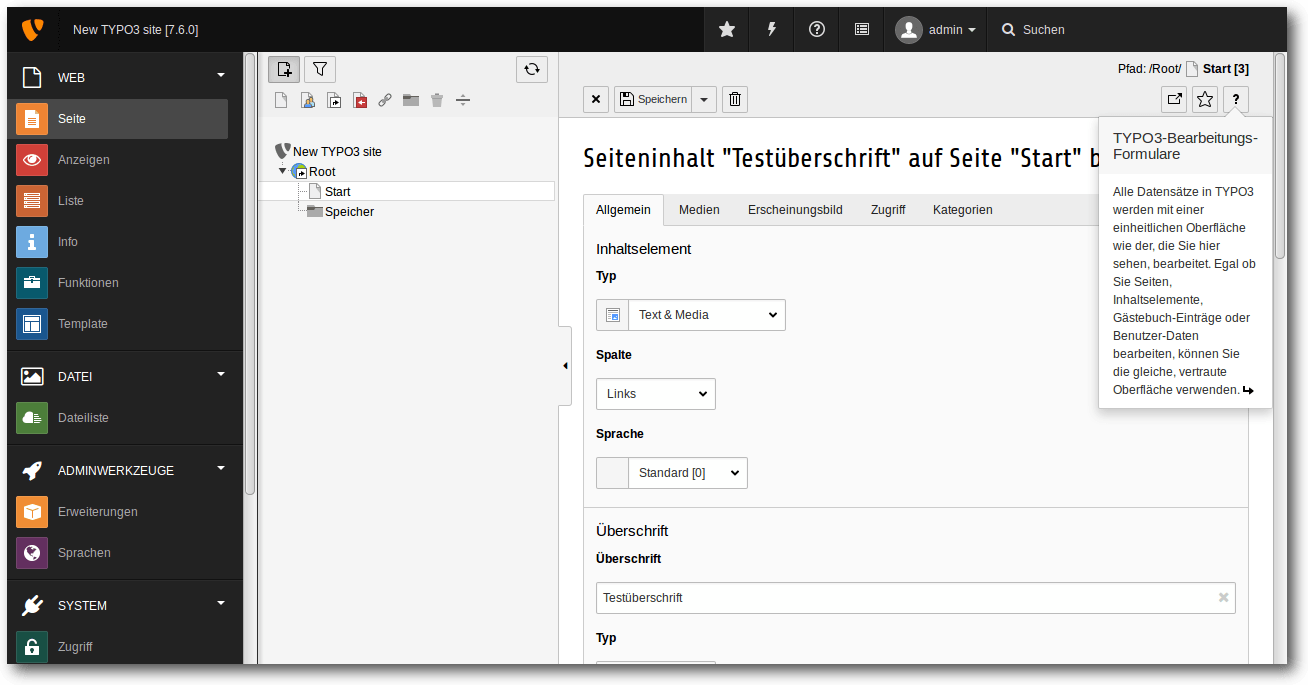The width and height of the screenshot is (1308, 685).
Task: Open the admin user menu
Action: point(936,30)
